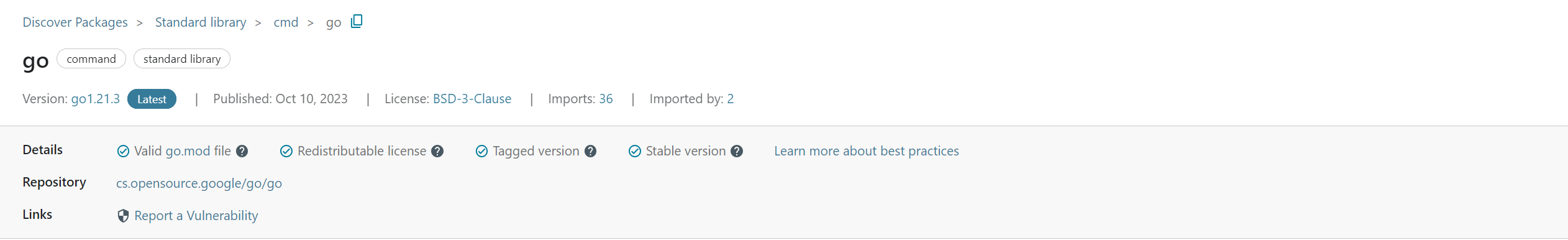Click the shield icon beside Report a Vulnerability
The width and height of the screenshot is (1568, 240).
tap(123, 216)
